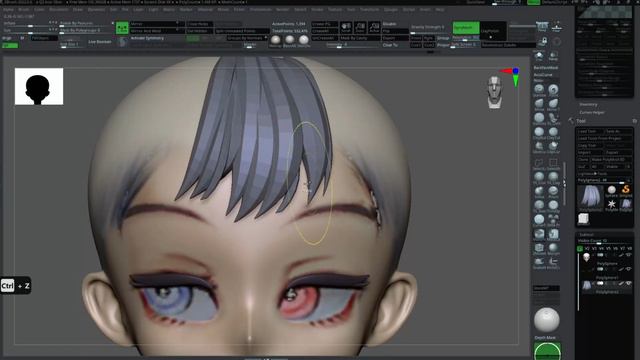Open the Document menu
Image resolution: width=640 pixels, height=360 pixels.
tap(59, 9)
